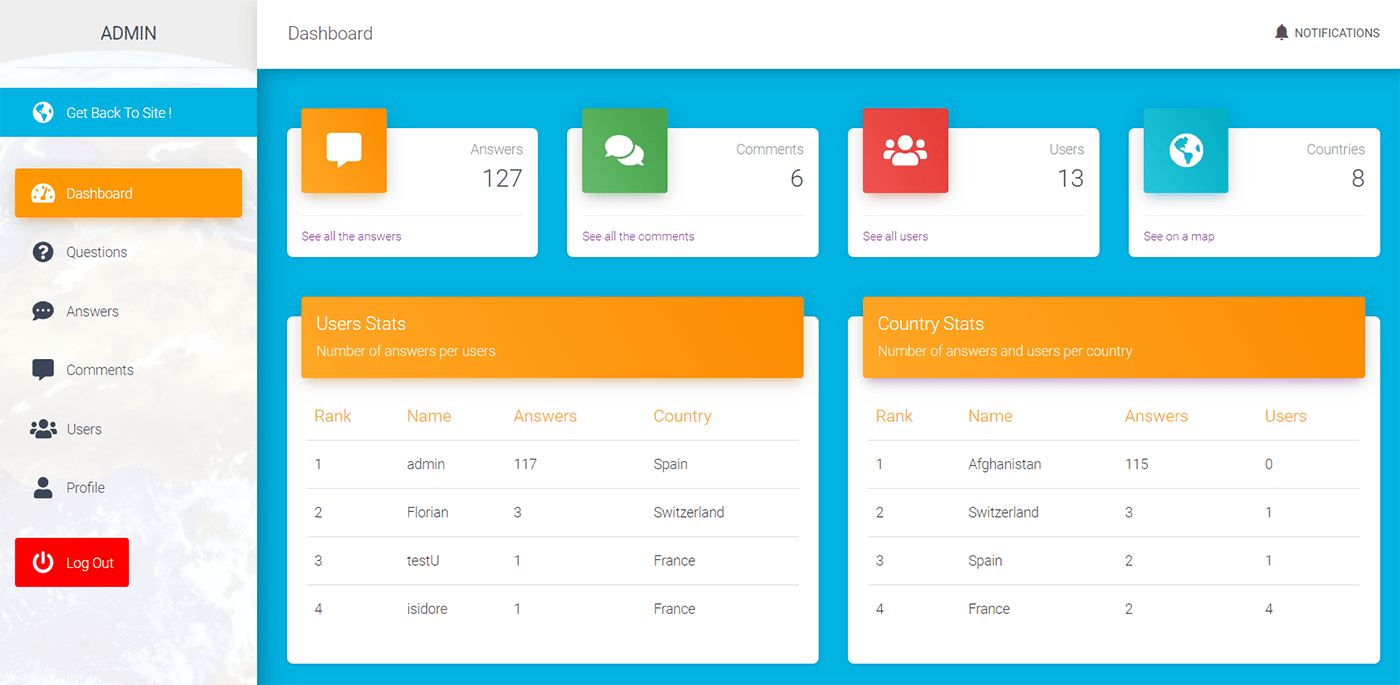Screen dimensions: 1400x685
Task: Click the green Comments speech bubble icon
Action: click(624, 151)
